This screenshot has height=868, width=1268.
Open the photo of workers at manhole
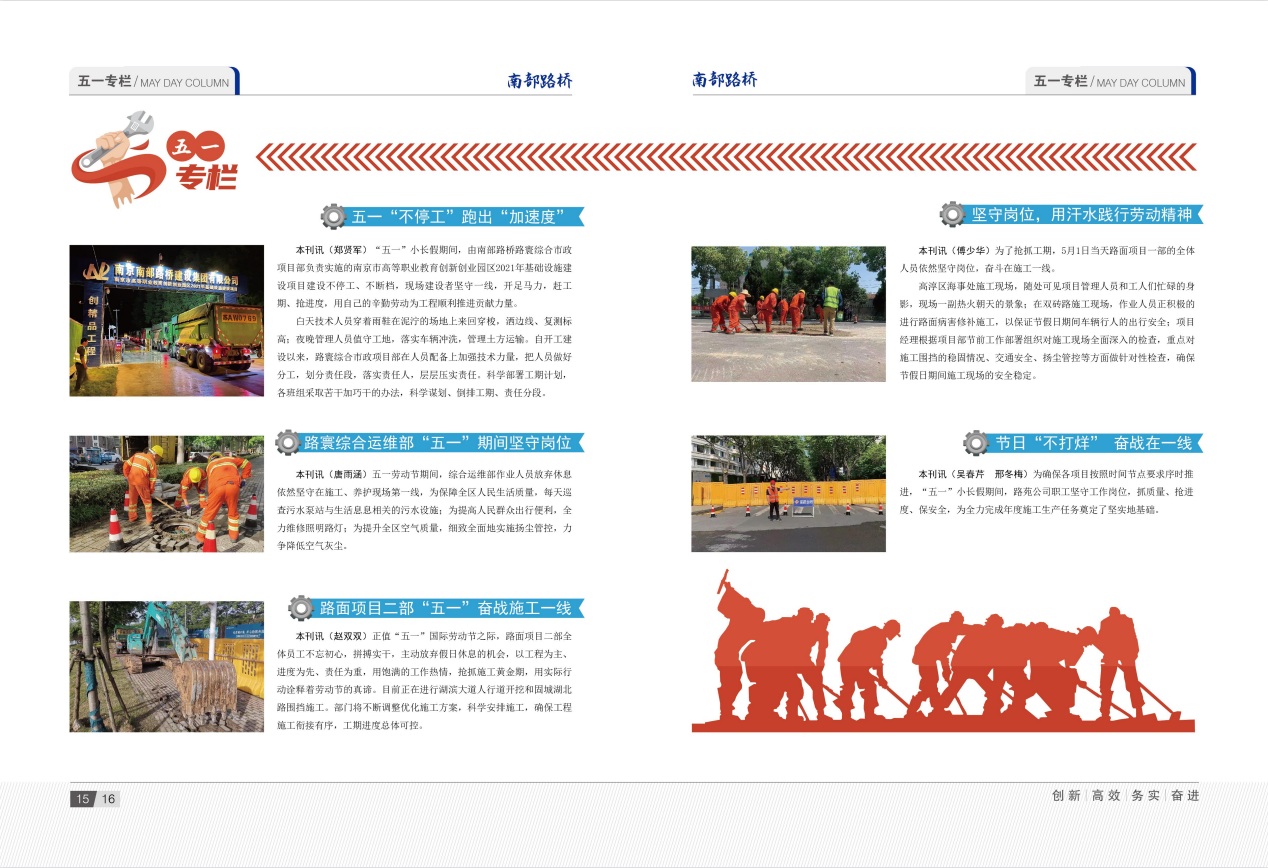(x=167, y=494)
